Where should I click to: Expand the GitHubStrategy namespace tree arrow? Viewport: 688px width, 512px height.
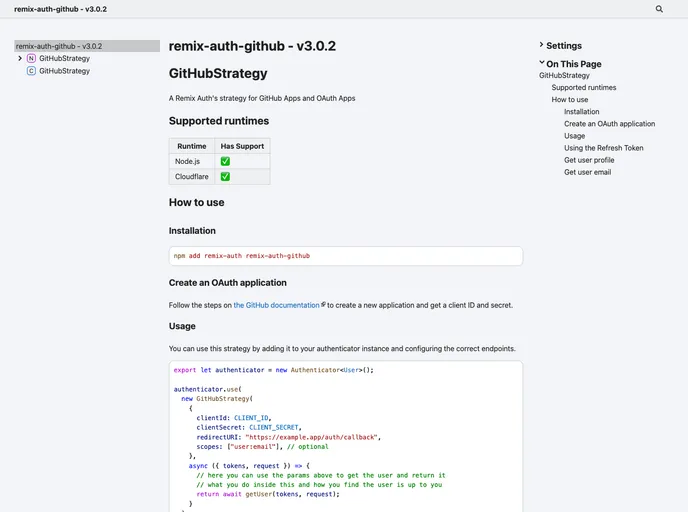tap(20, 58)
